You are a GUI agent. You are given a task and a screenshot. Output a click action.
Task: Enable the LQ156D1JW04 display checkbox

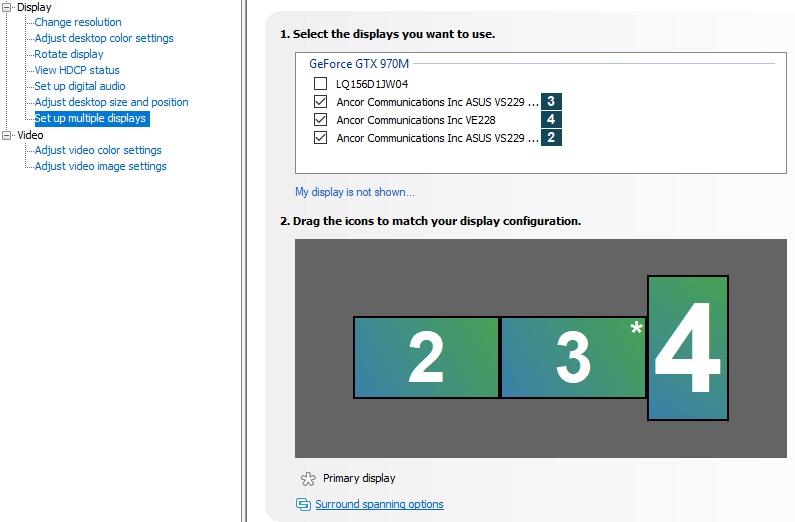click(x=320, y=84)
